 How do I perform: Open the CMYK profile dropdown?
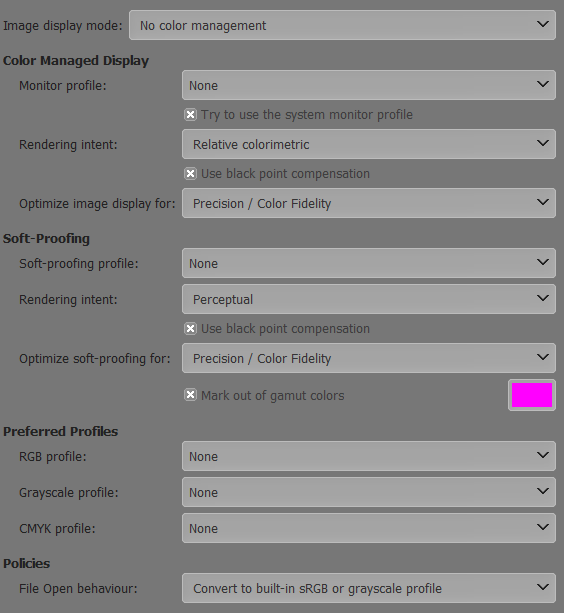click(369, 528)
